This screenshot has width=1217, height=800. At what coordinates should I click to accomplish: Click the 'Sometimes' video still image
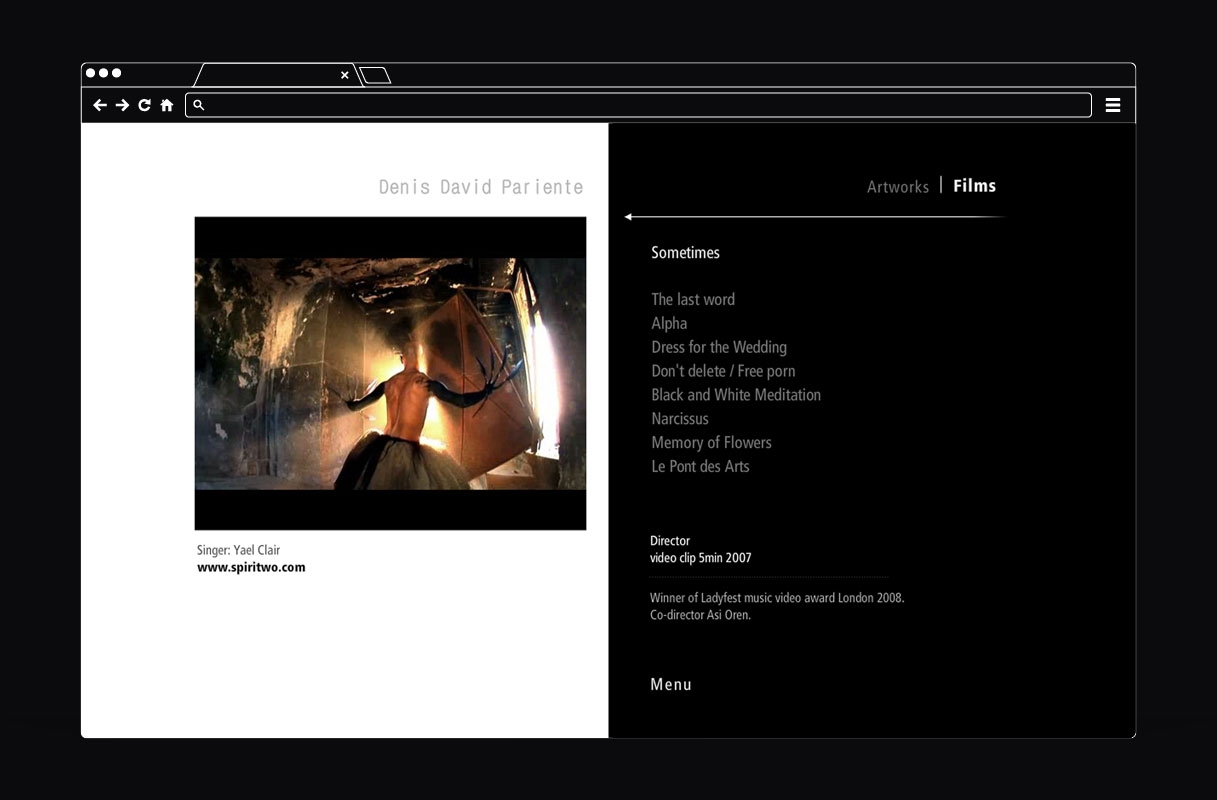pos(390,373)
